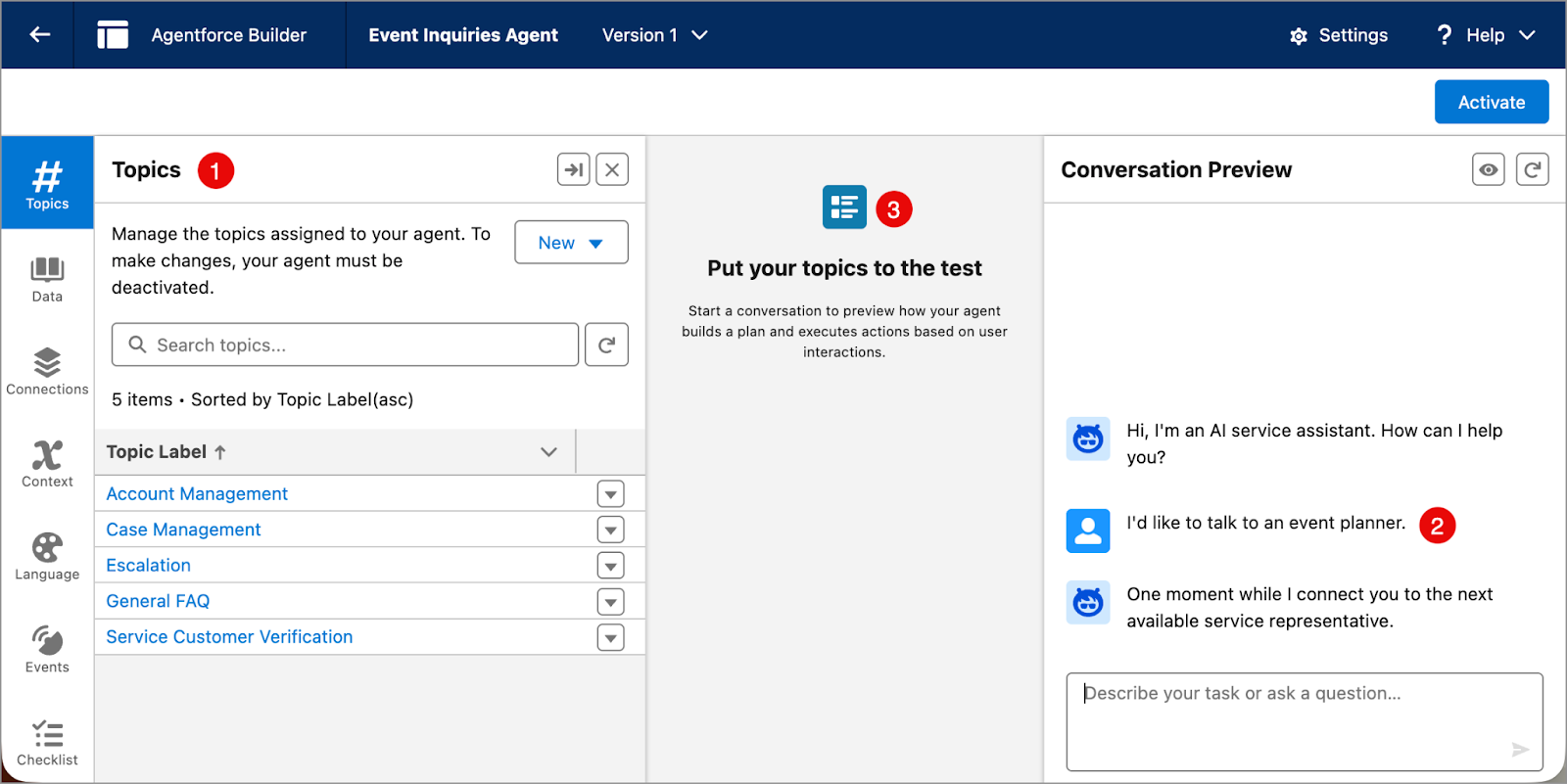
Task: Select the Topics tab in sidebar
Action: click(47, 183)
